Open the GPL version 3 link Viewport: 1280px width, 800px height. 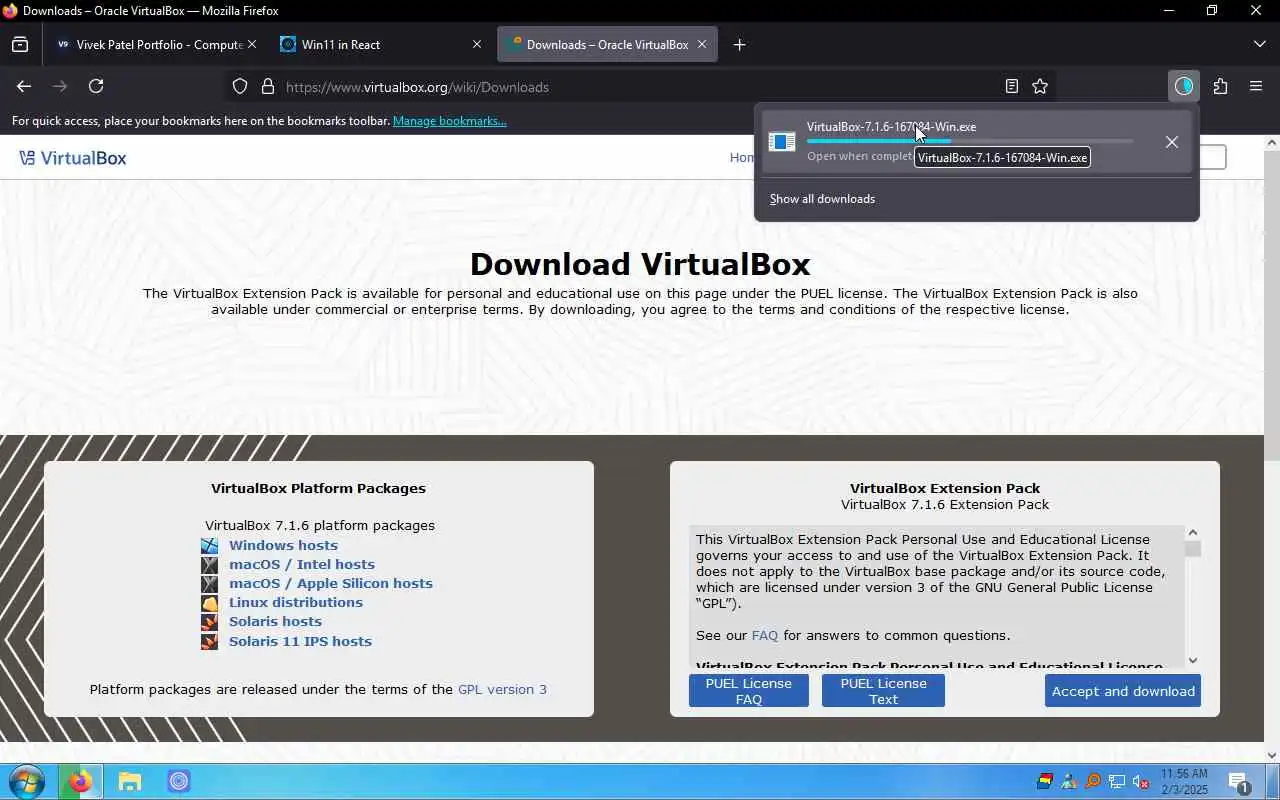(502, 689)
